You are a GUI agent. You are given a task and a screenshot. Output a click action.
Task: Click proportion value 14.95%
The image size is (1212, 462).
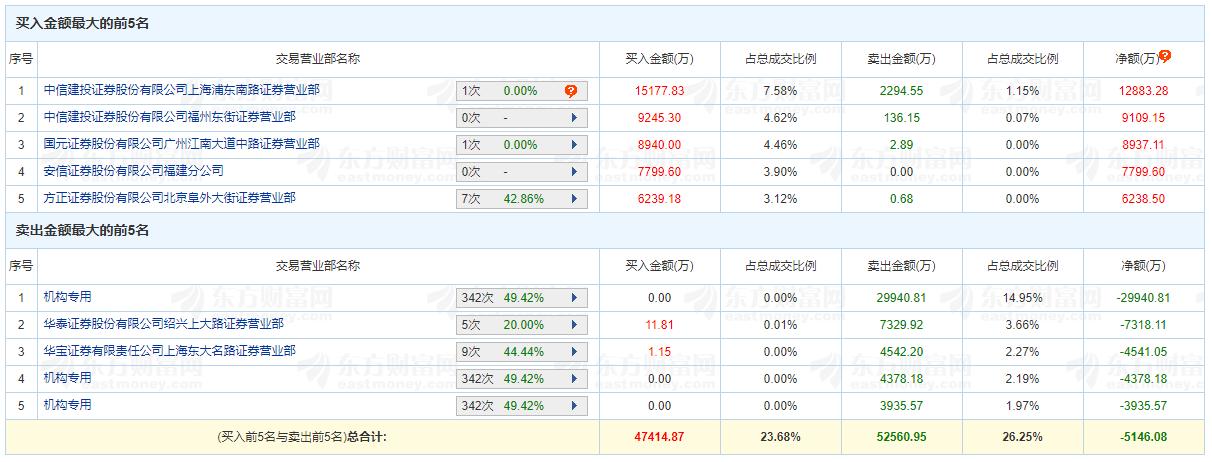click(1022, 298)
